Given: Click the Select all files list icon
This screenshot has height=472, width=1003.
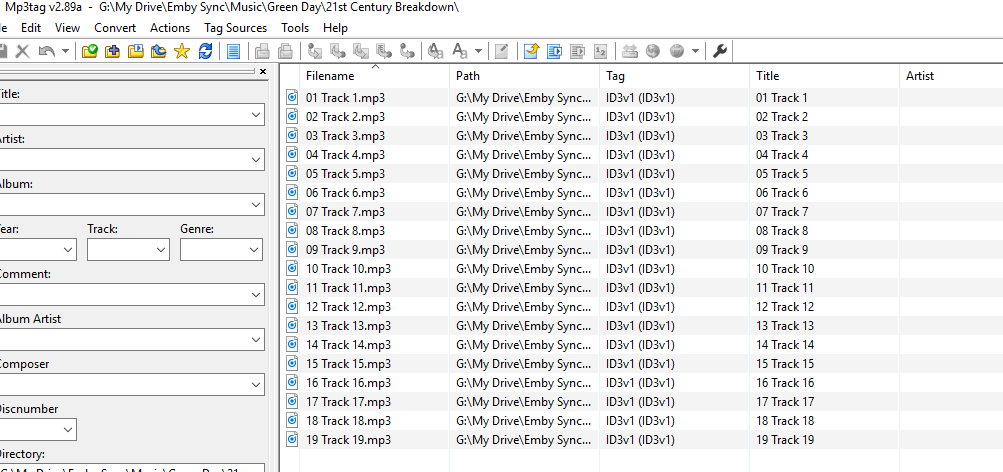Looking at the screenshot, I should [x=233, y=51].
